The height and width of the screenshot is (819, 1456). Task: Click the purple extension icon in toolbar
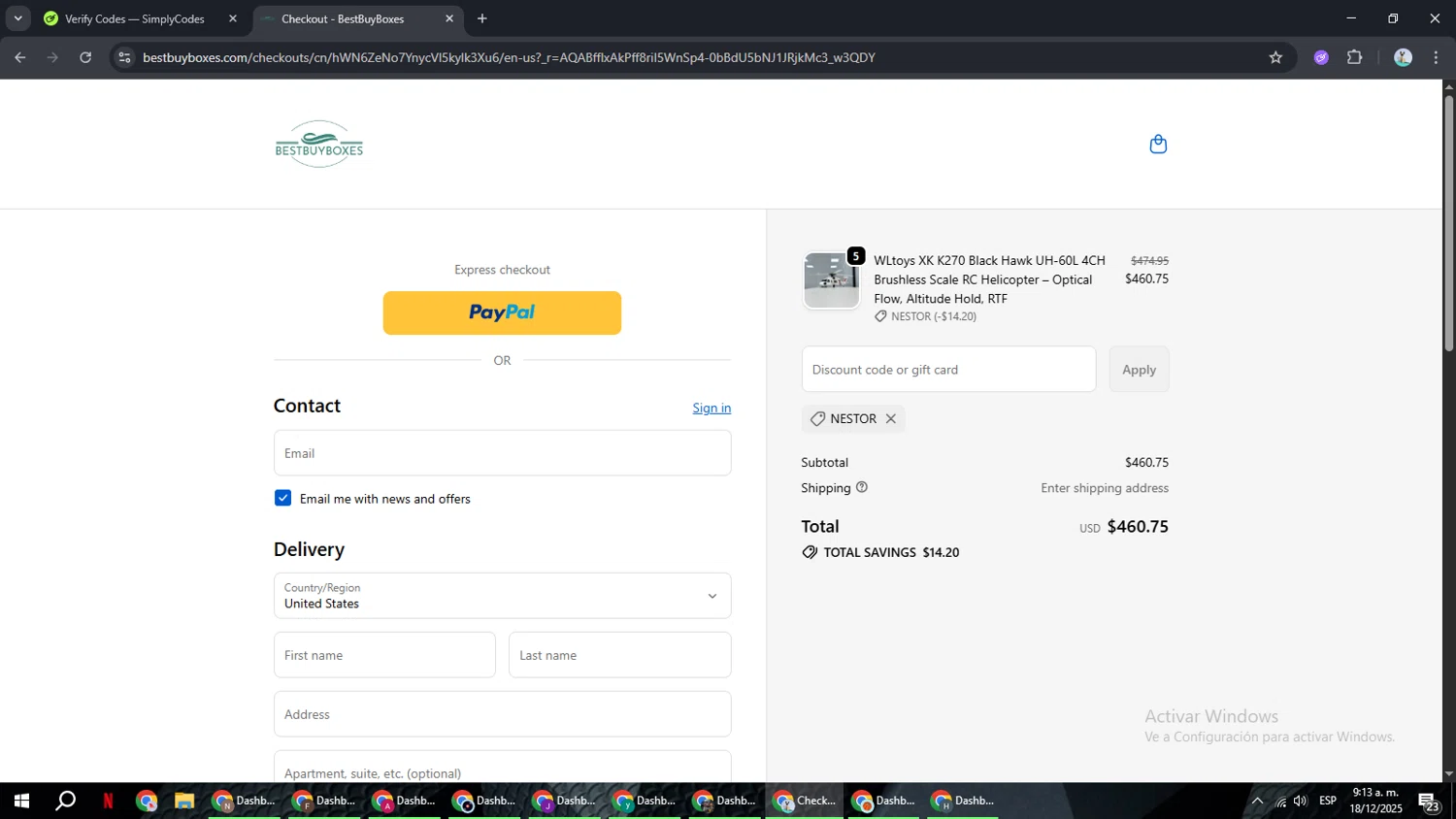click(x=1321, y=57)
